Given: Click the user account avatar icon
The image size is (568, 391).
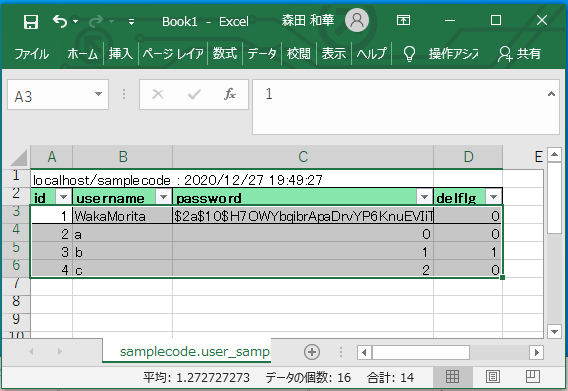Looking at the screenshot, I should tap(357, 20).
